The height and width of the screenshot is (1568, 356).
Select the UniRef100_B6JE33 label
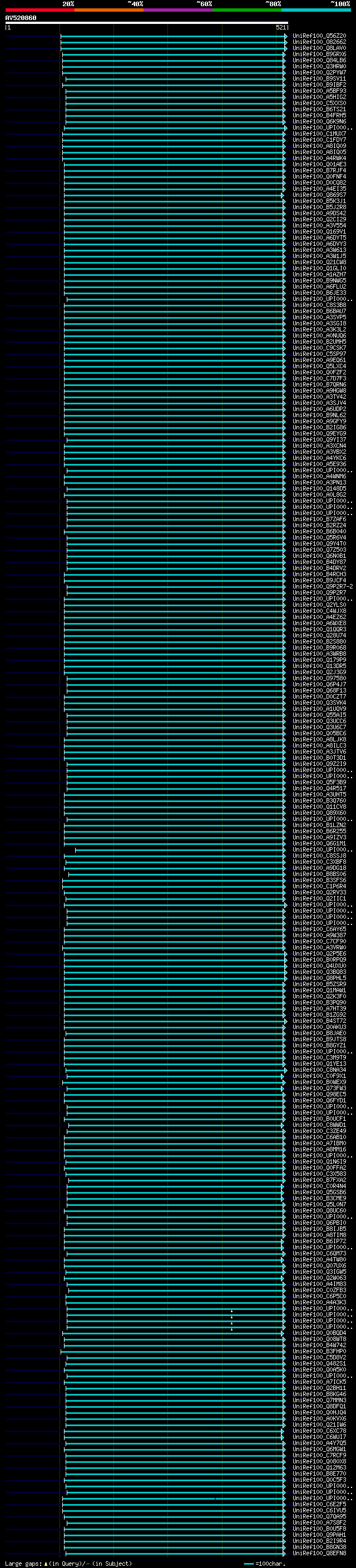point(319,293)
